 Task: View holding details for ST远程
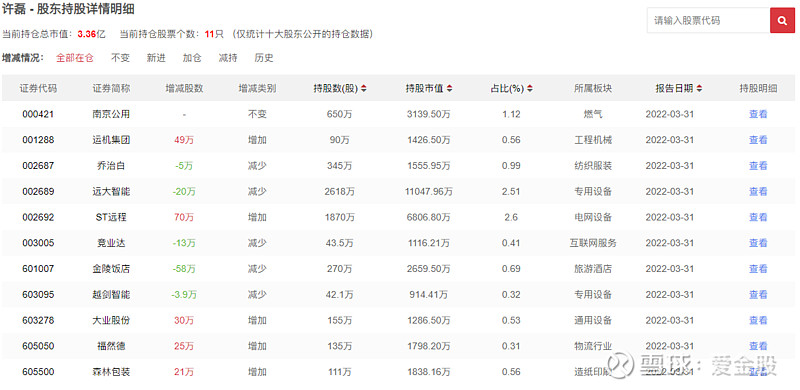tap(758, 217)
